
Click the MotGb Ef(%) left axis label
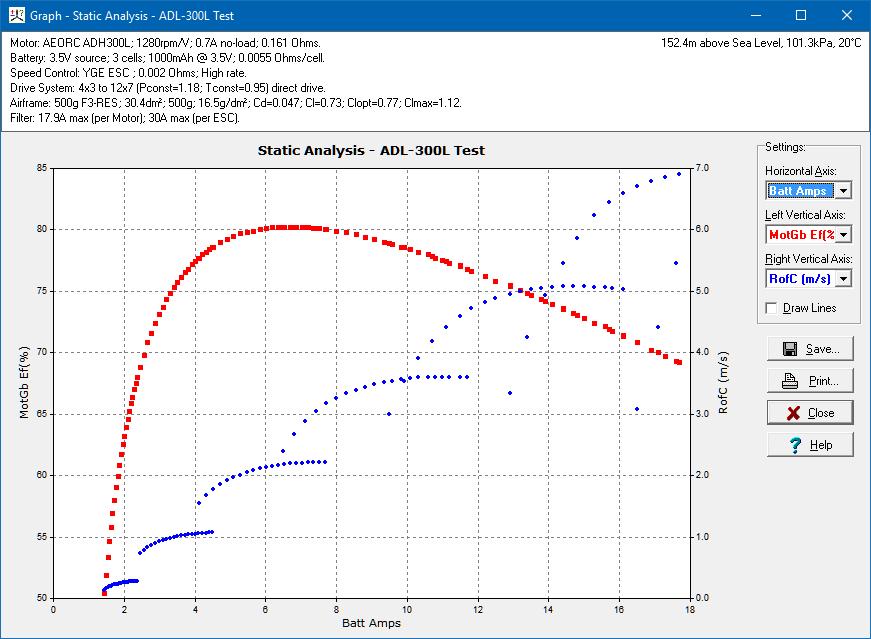point(24,382)
